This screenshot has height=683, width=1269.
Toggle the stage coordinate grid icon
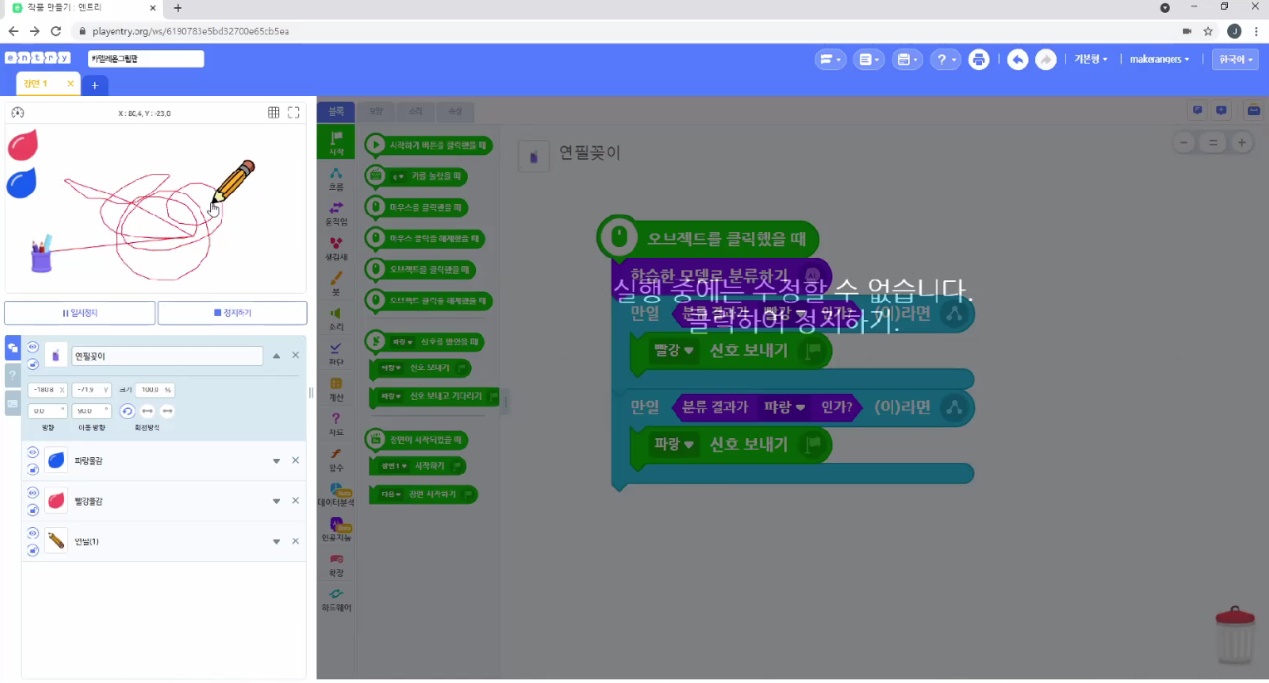pos(274,113)
